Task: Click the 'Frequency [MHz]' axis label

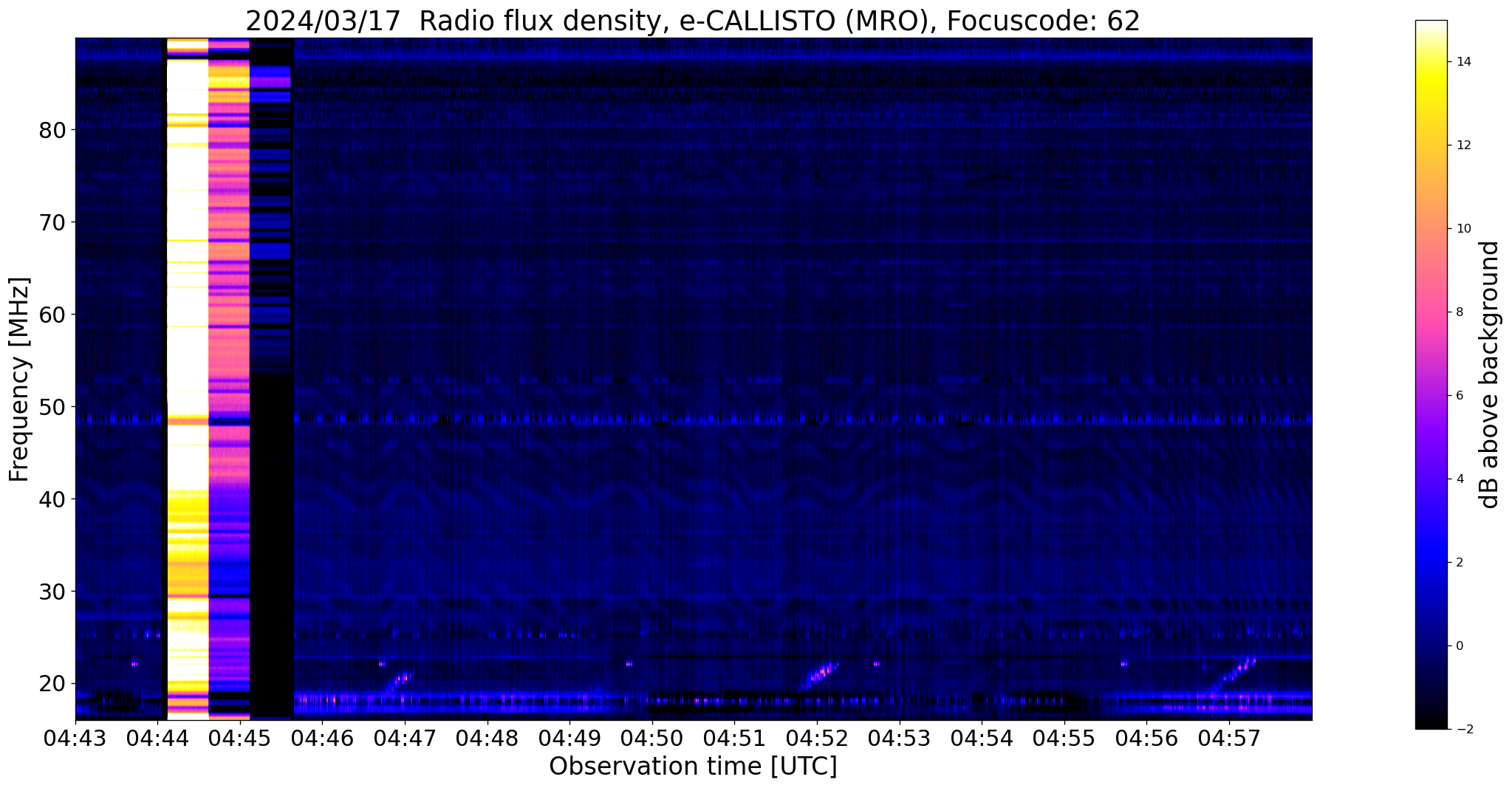Action: (19, 380)
